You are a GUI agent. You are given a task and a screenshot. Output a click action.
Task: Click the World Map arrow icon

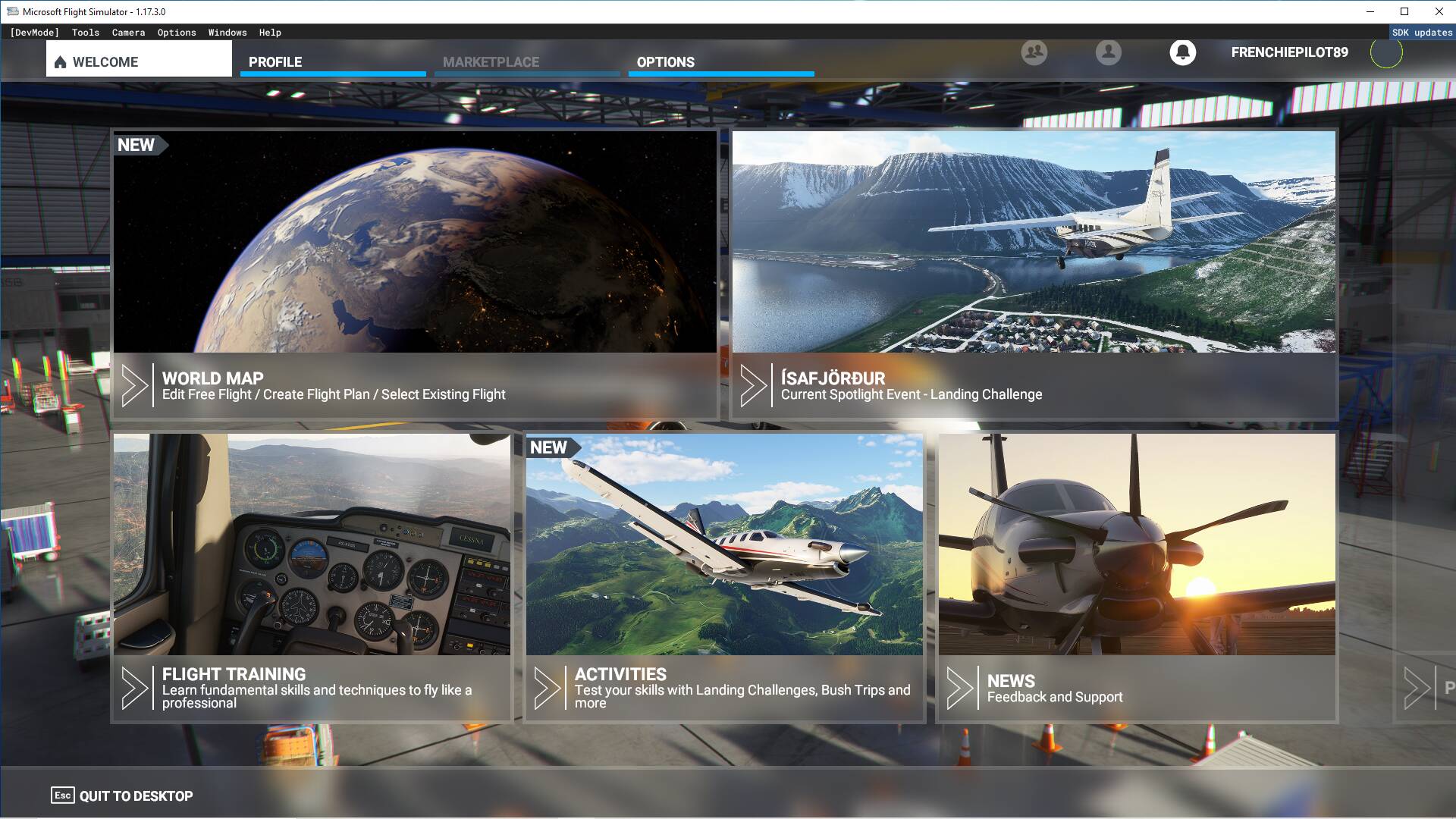(x=134, y=385)
